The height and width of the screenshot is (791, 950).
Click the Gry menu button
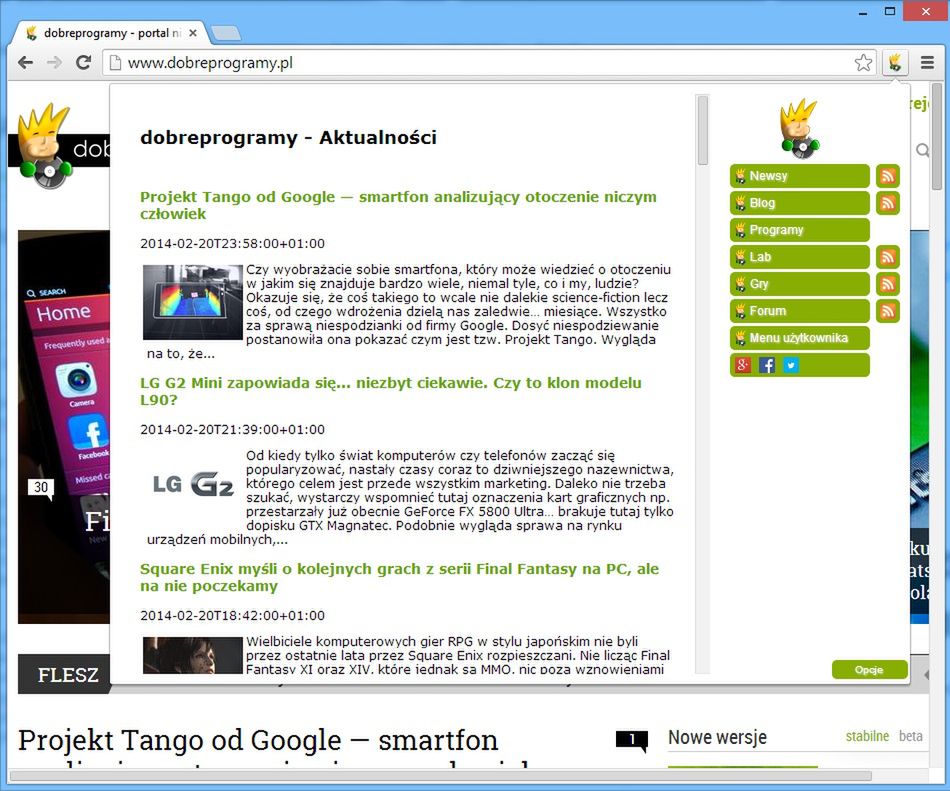point(800,284)
